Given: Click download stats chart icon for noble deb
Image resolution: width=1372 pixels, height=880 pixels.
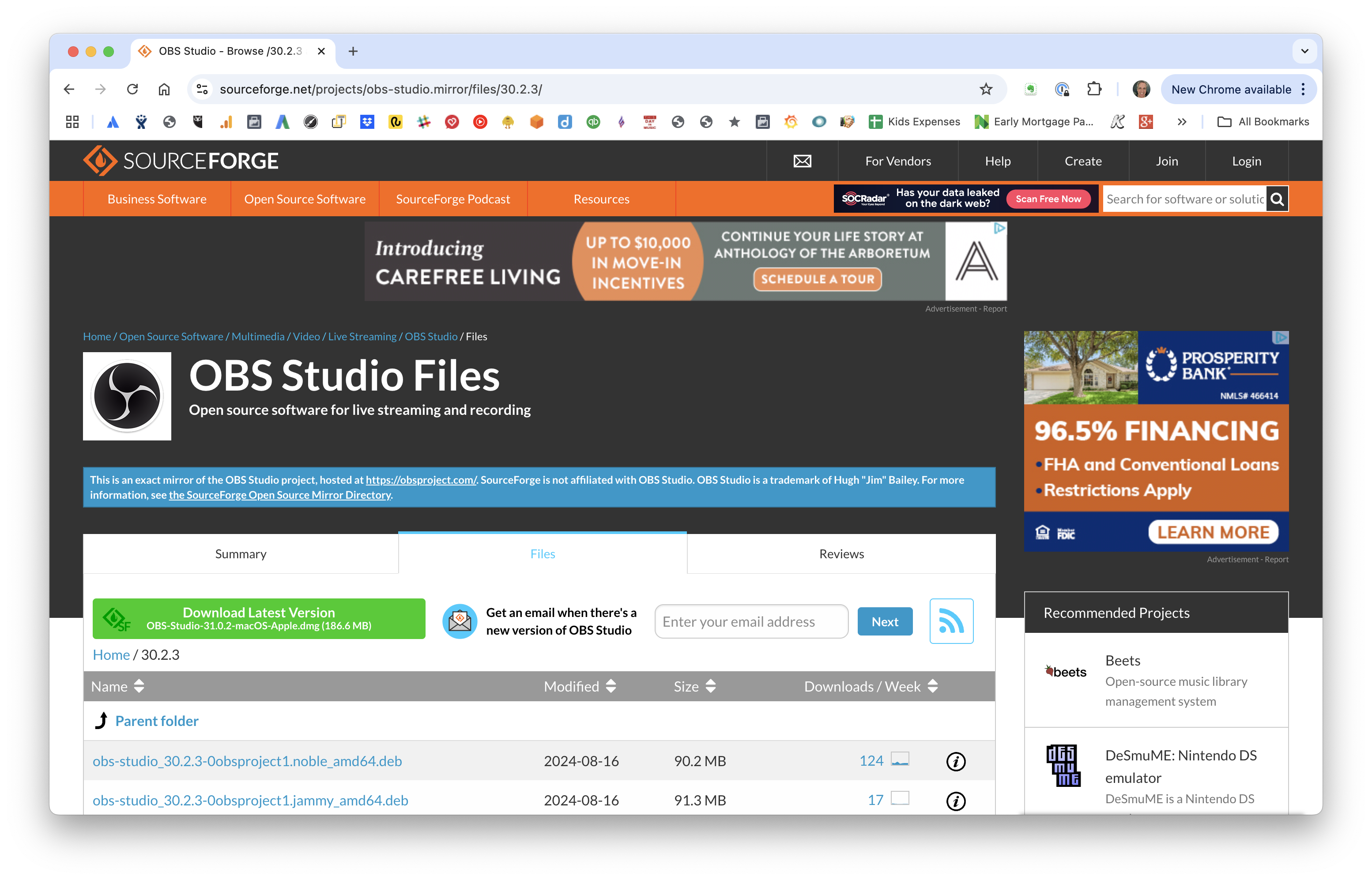Looking at the screenshot, I should click(x=899, y=760).
